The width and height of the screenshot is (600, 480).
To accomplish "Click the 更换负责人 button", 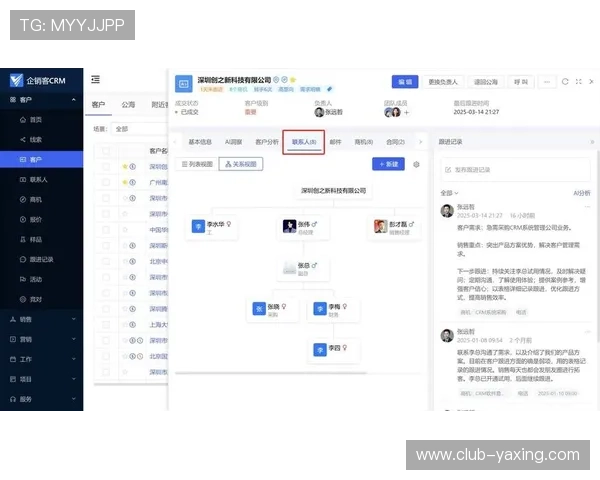I will 443,82.
